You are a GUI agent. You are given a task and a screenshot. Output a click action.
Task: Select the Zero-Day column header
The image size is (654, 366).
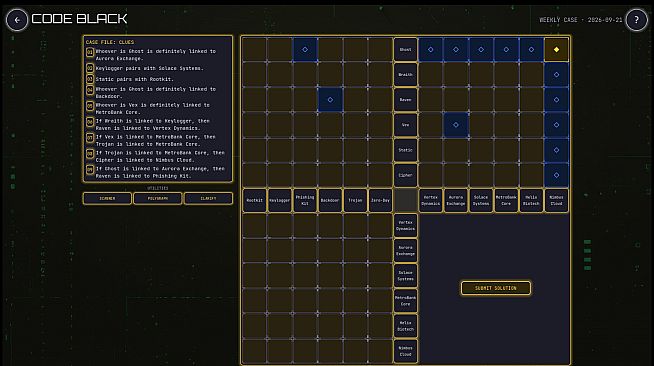pos(380,201)
